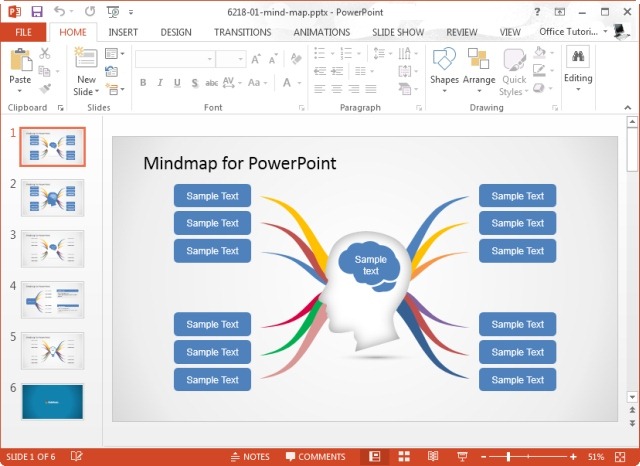Click the Format Painter brush icon
640x466 pixels.
45,89
